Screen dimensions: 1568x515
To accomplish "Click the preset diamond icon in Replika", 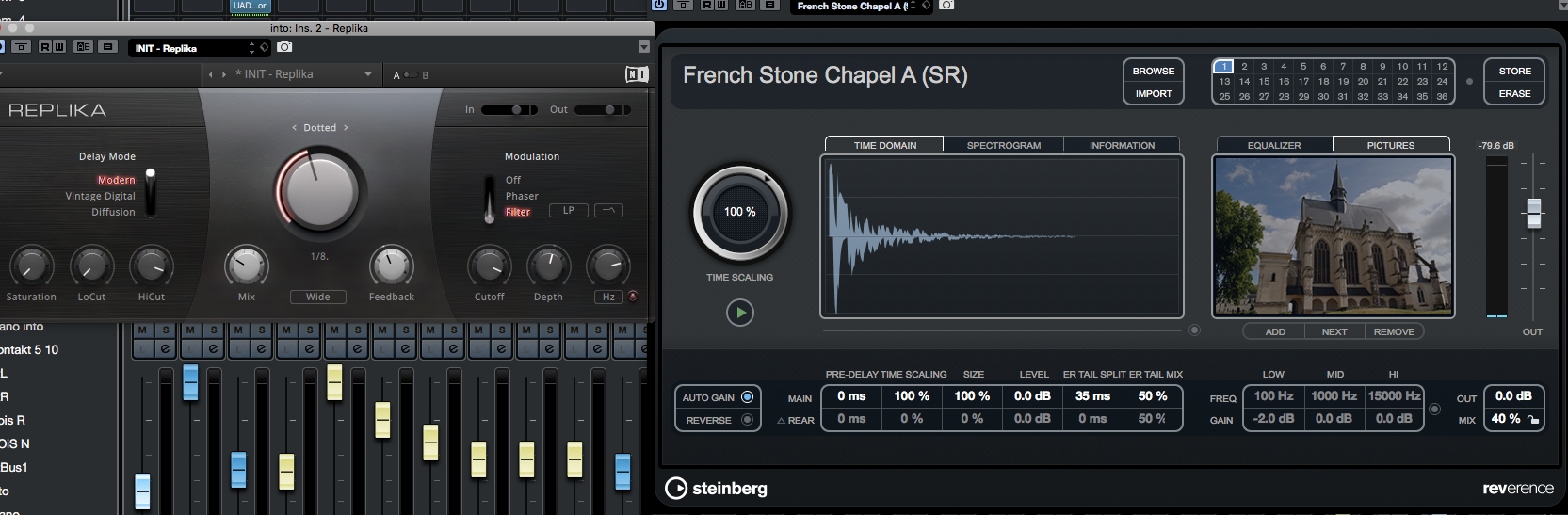I will pyautogui.click(x=264, y=47).
